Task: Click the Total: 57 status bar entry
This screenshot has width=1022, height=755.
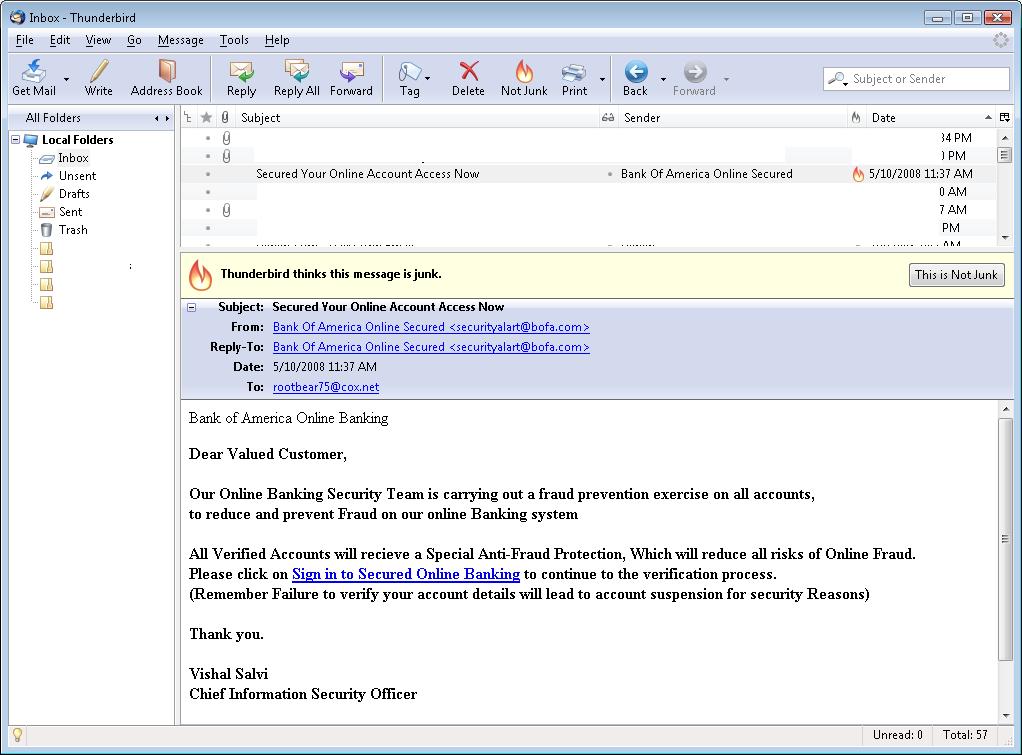Action: tap(965, 735)
